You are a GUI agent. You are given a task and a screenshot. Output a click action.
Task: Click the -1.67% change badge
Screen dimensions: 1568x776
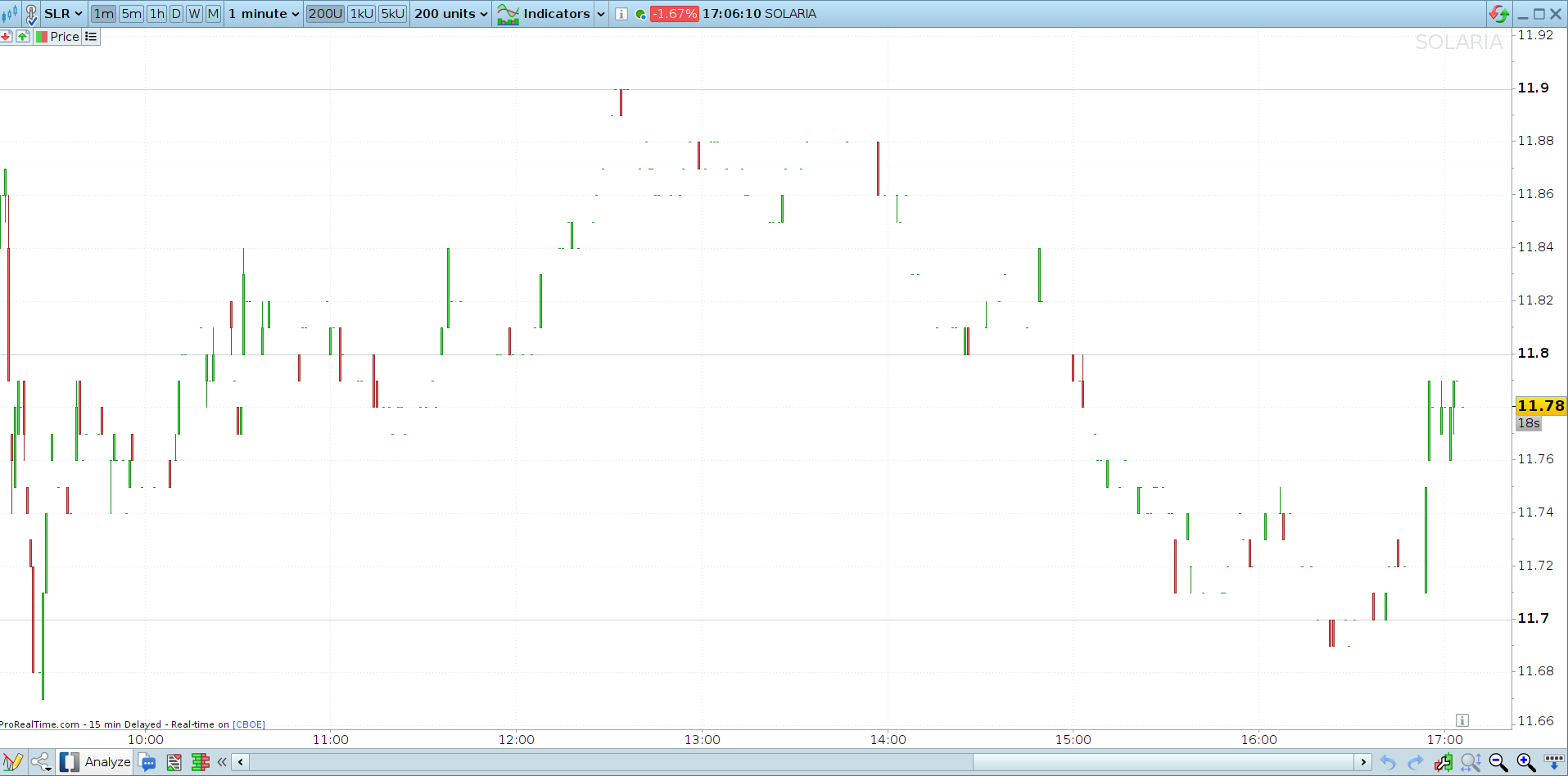[674, 14]
